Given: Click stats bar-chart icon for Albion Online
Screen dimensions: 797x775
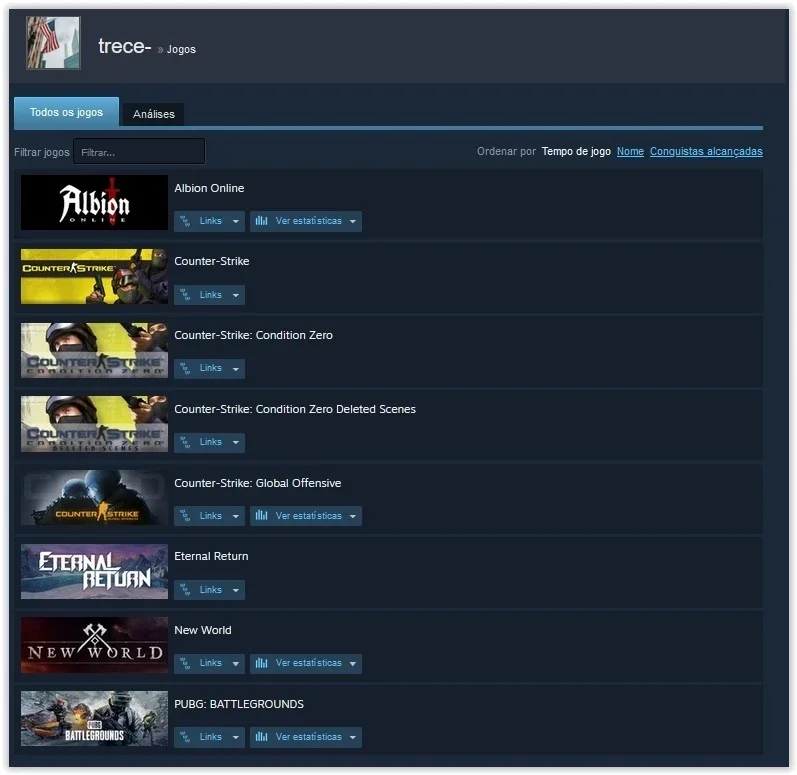Looking at the screenshot, I should 261,221.
